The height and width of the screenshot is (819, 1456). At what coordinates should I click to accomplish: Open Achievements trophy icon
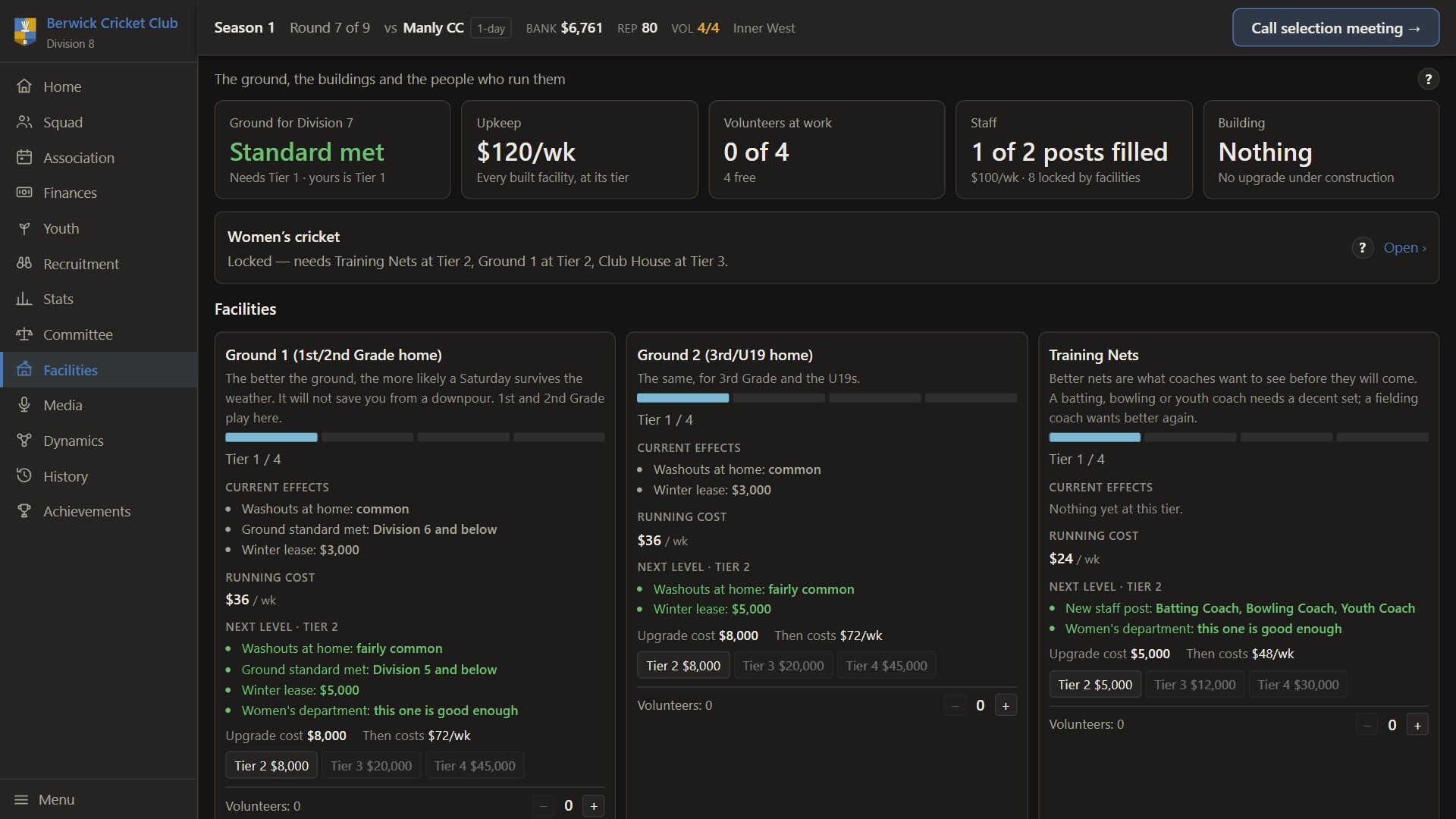point(24,511)
